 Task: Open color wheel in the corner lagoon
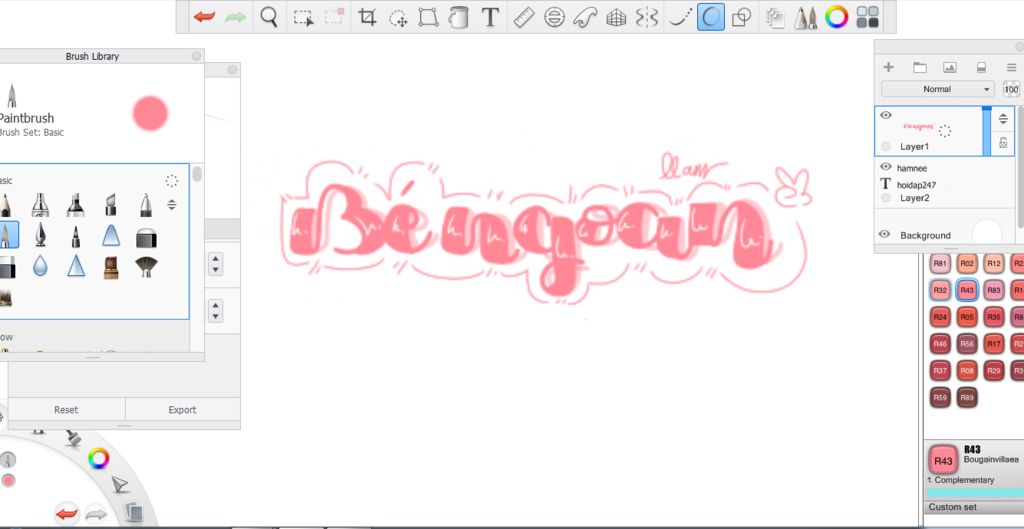99,458
